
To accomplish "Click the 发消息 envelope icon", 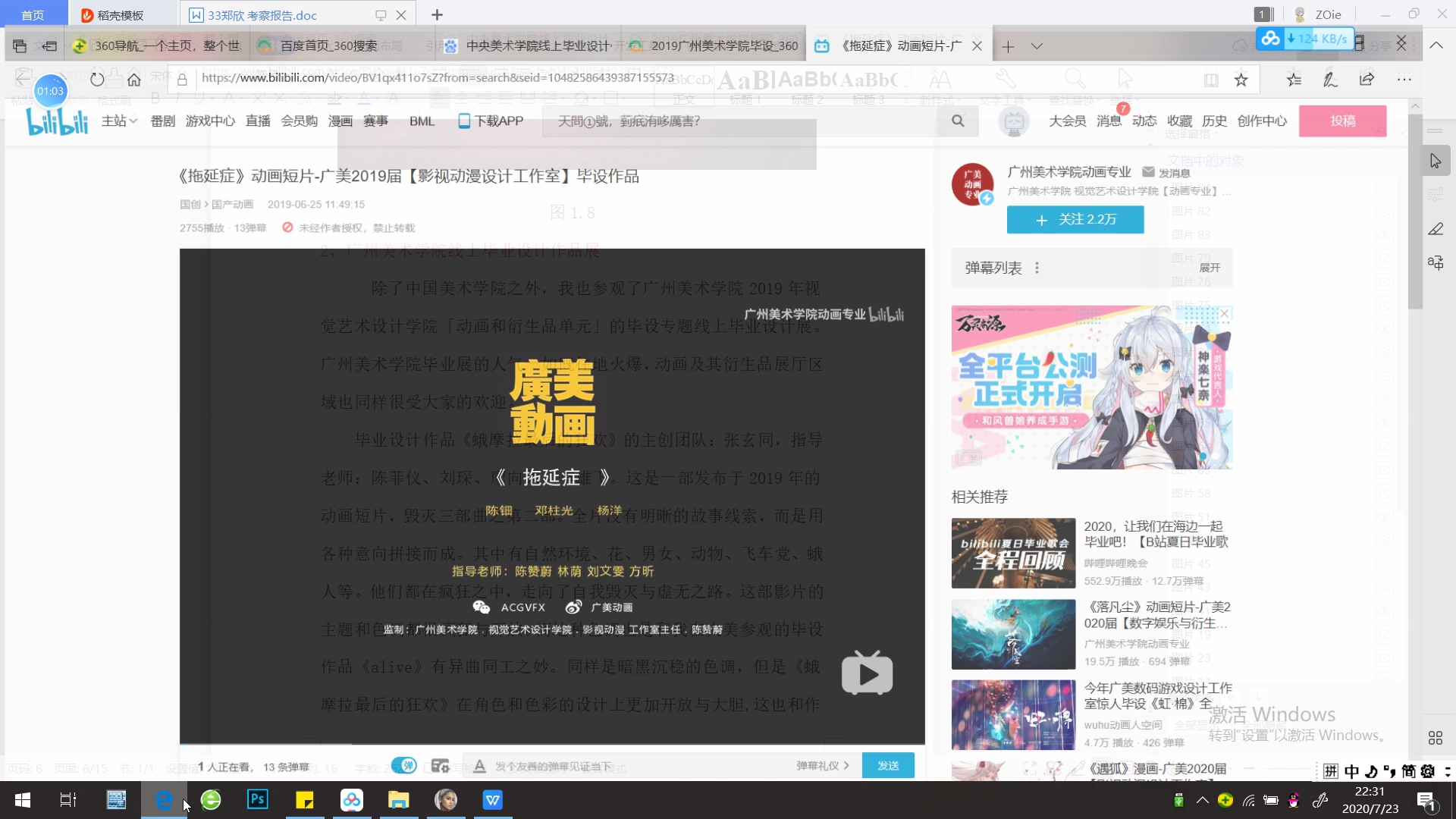I will [x=1148, y=172].
